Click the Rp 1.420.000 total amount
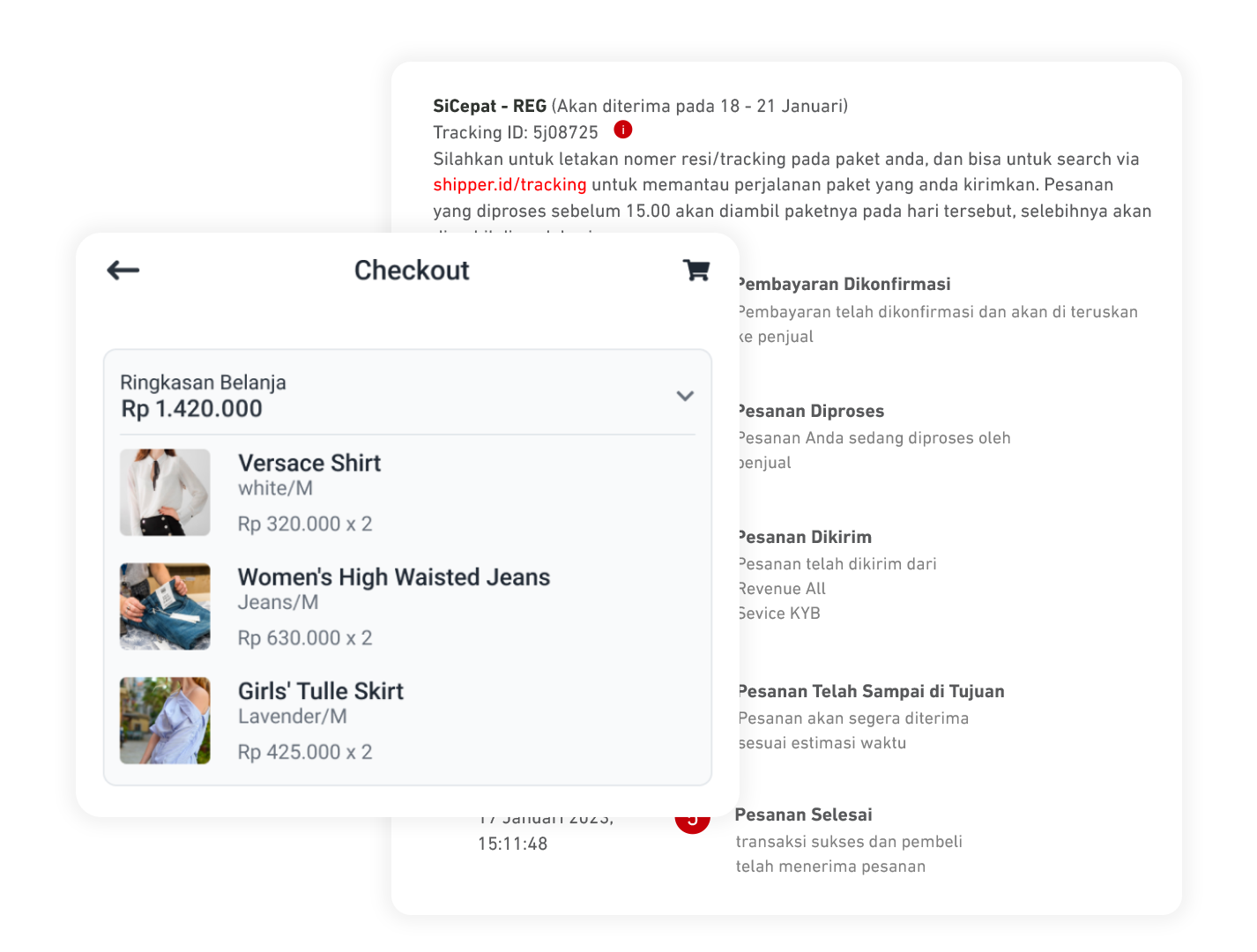This screenshot has width=1257, height=952. pyautogui.click(x=192, y=409)
